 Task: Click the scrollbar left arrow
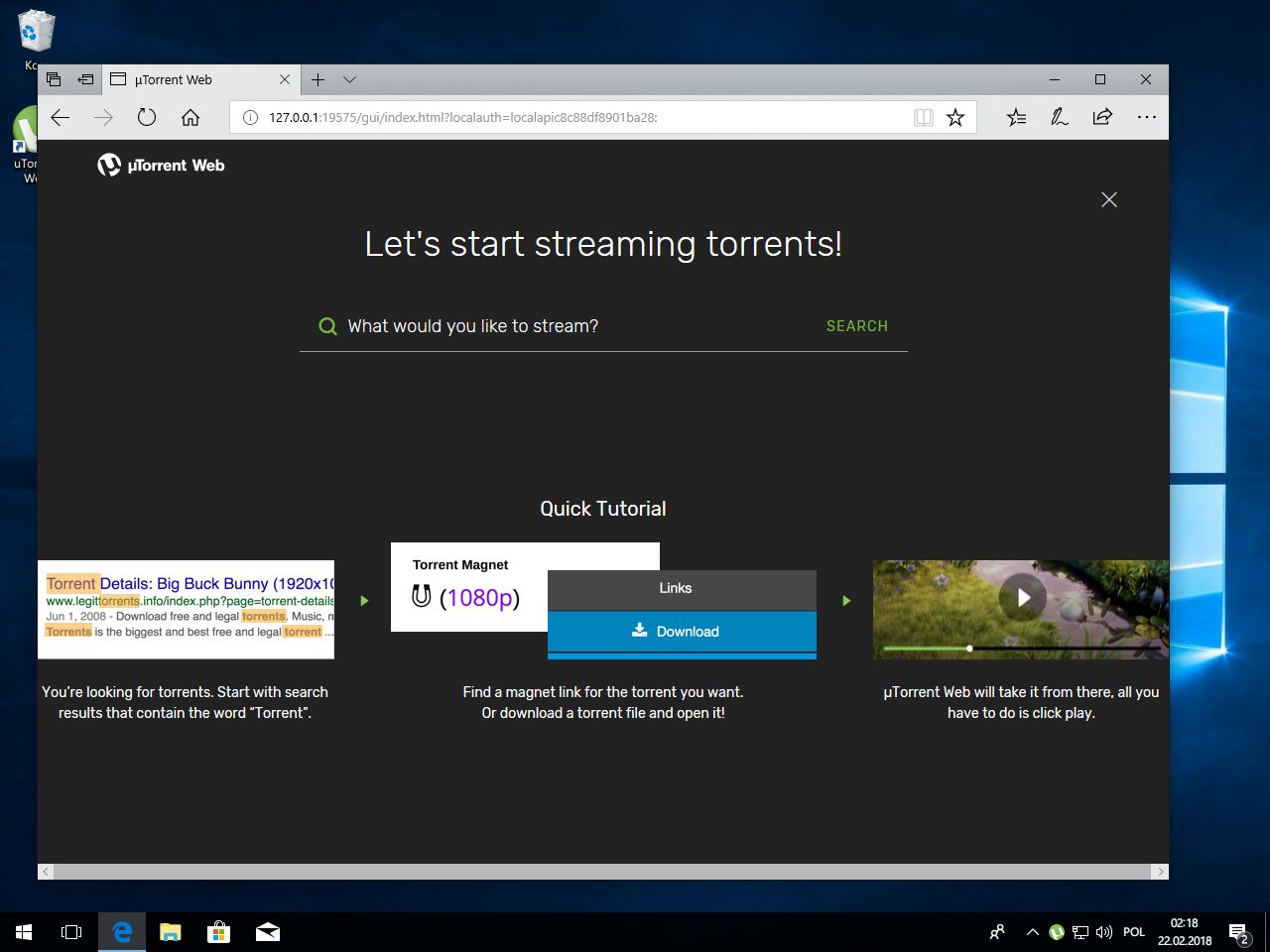(46, 872)
